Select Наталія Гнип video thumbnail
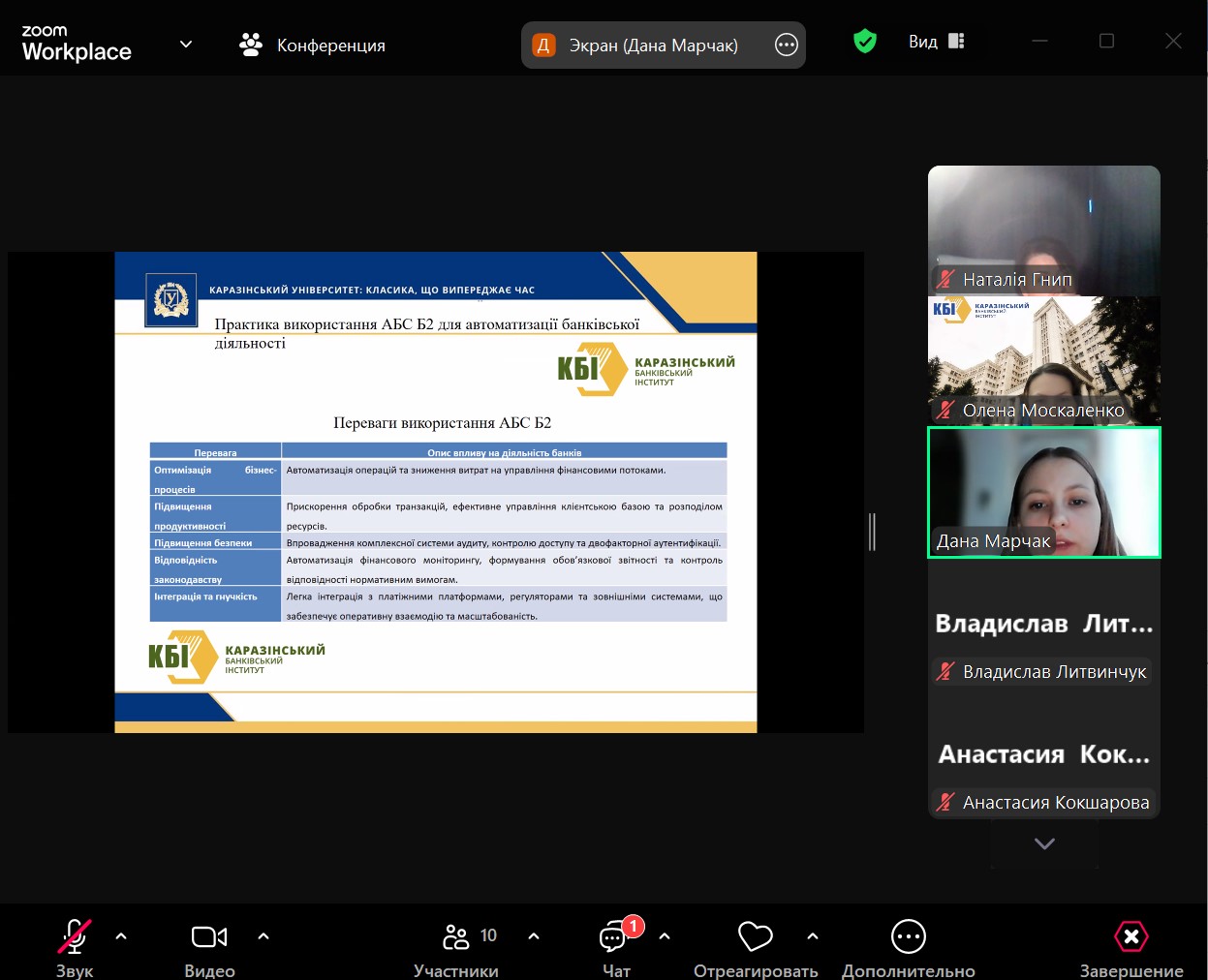The image size is (1208, 980). (1044, 230)
